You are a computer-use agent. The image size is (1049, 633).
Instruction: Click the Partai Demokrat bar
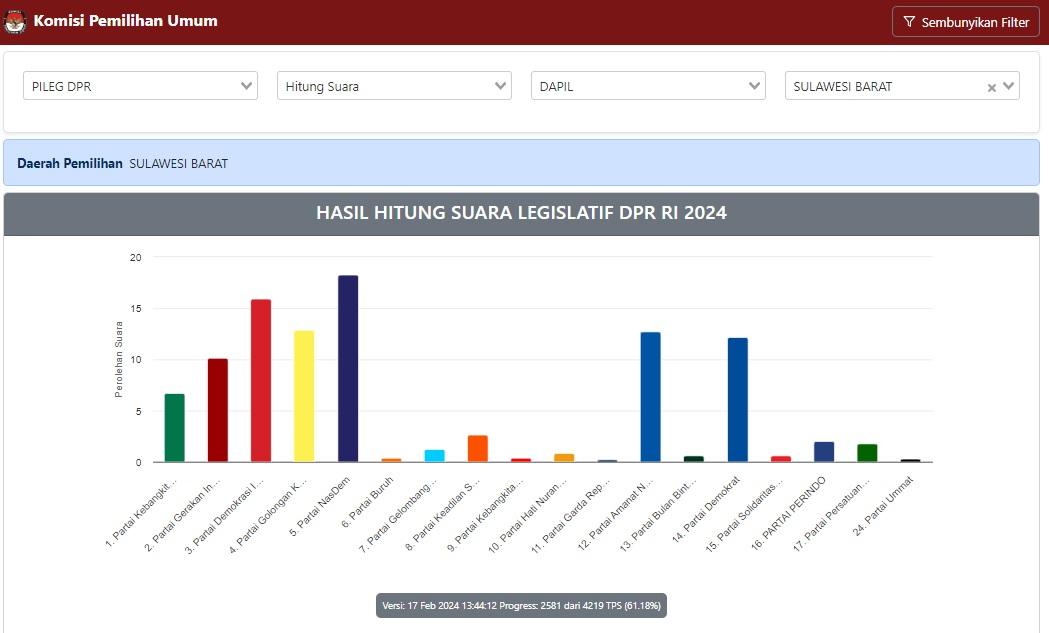(736, 400)
